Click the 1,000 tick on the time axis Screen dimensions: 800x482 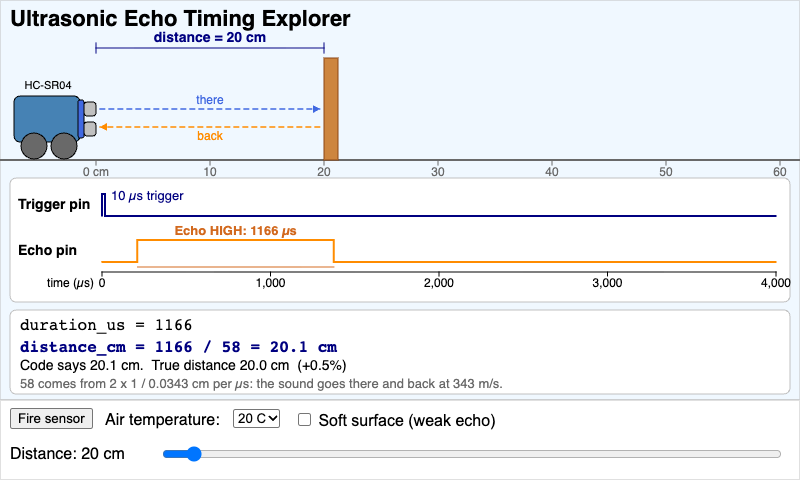click(270, 283)
